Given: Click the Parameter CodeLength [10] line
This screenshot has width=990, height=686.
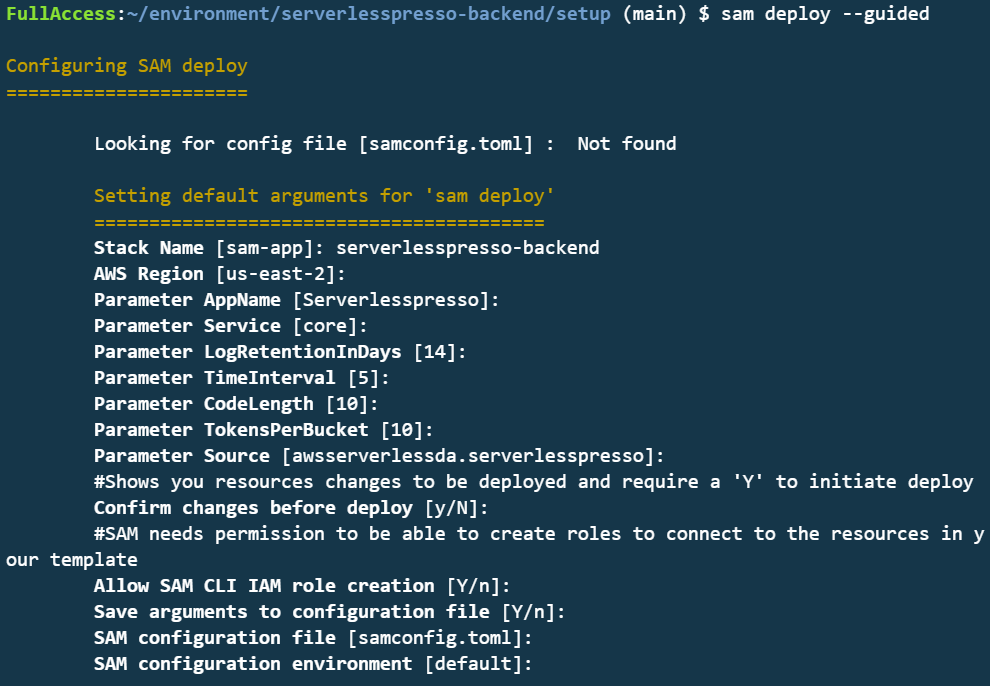Looking at the screenshot, I should [x=236, y=404].
